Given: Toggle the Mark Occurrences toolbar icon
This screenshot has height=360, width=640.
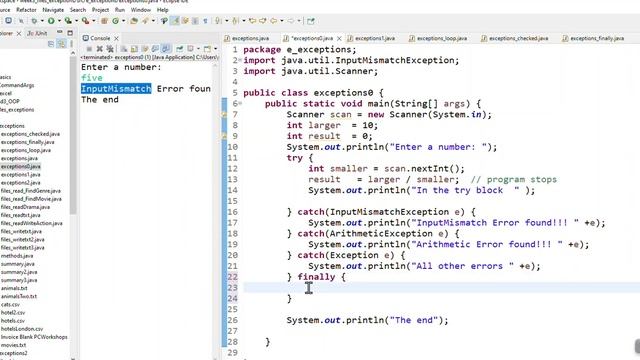Looking at the screenshot, I should 175,21.
